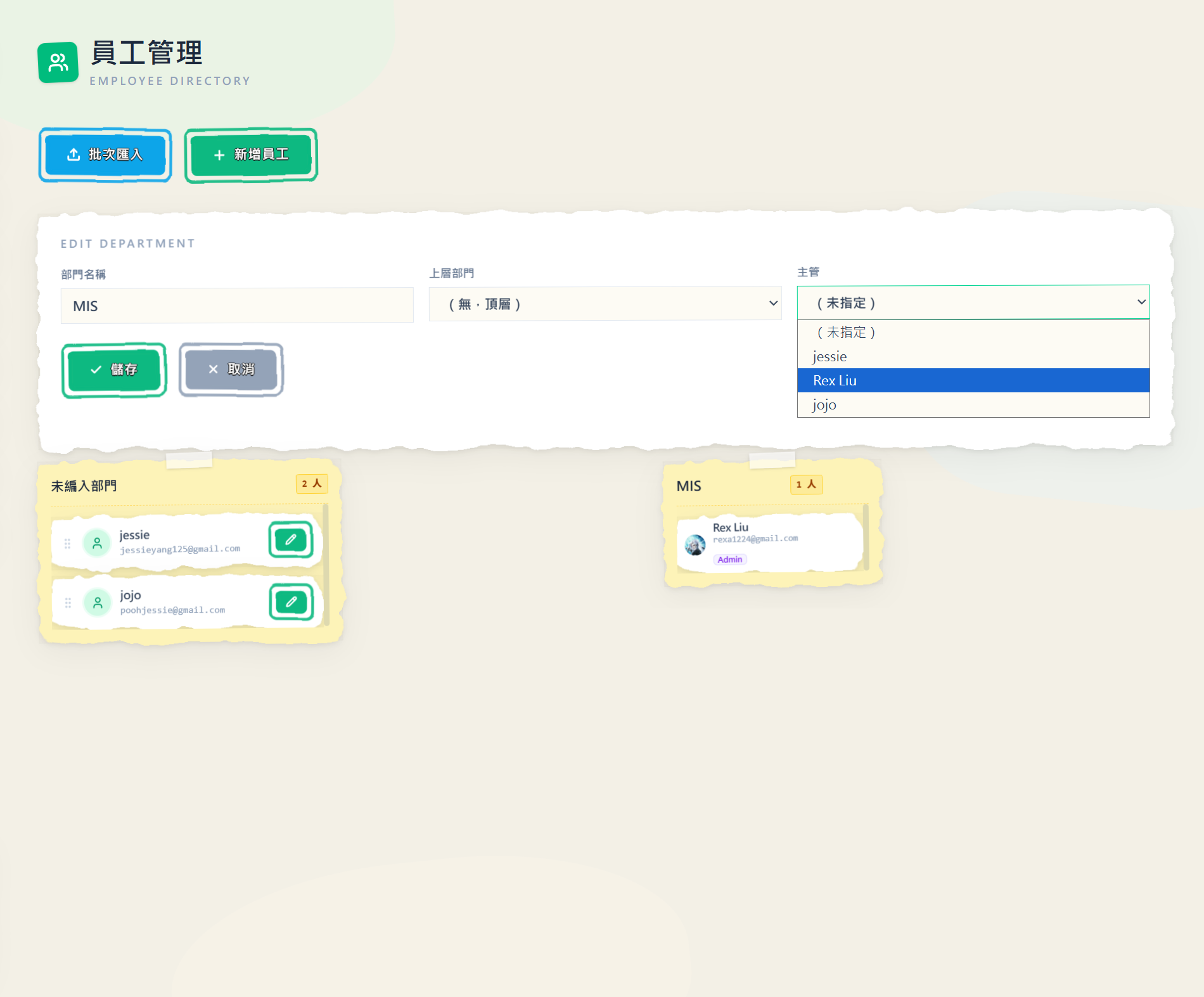Click the 取消 cancel button
This screenshot has width=1204, height=997.
coord(231,370)
